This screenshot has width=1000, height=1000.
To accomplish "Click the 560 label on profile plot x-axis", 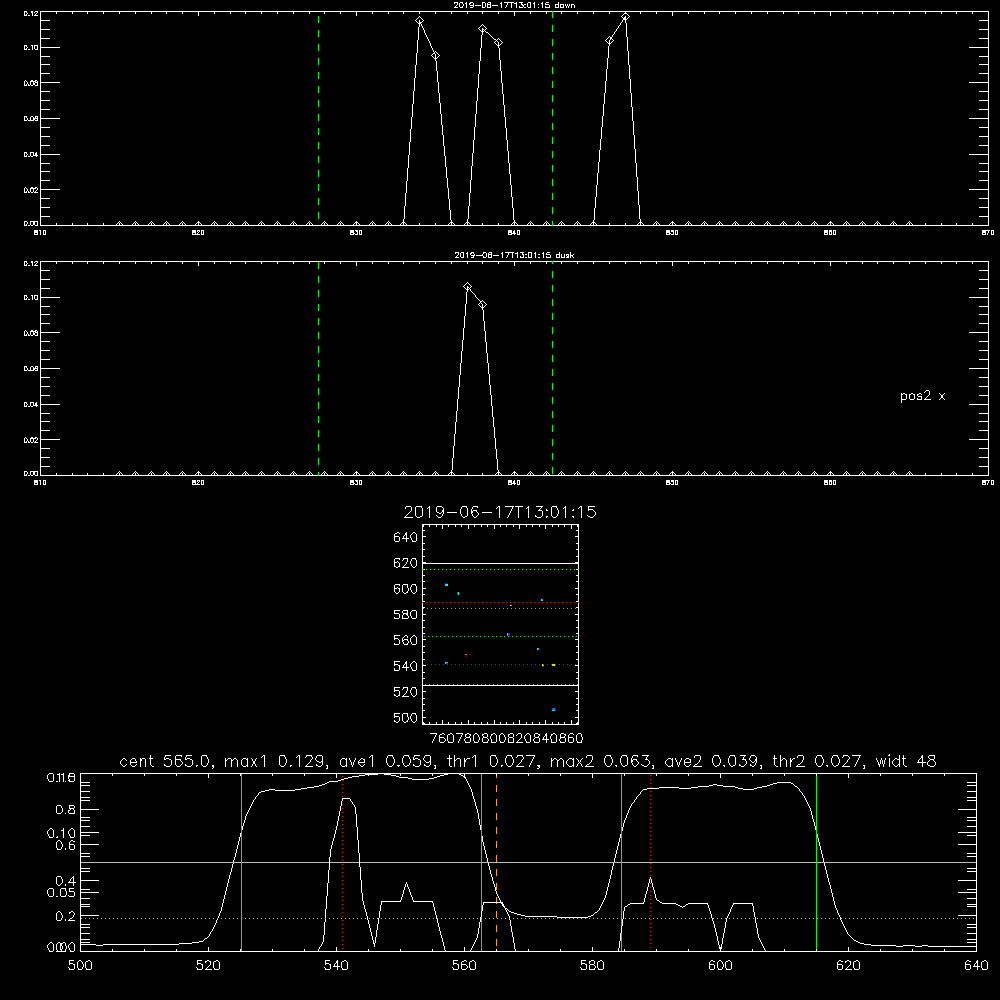I will coord(464,965).
